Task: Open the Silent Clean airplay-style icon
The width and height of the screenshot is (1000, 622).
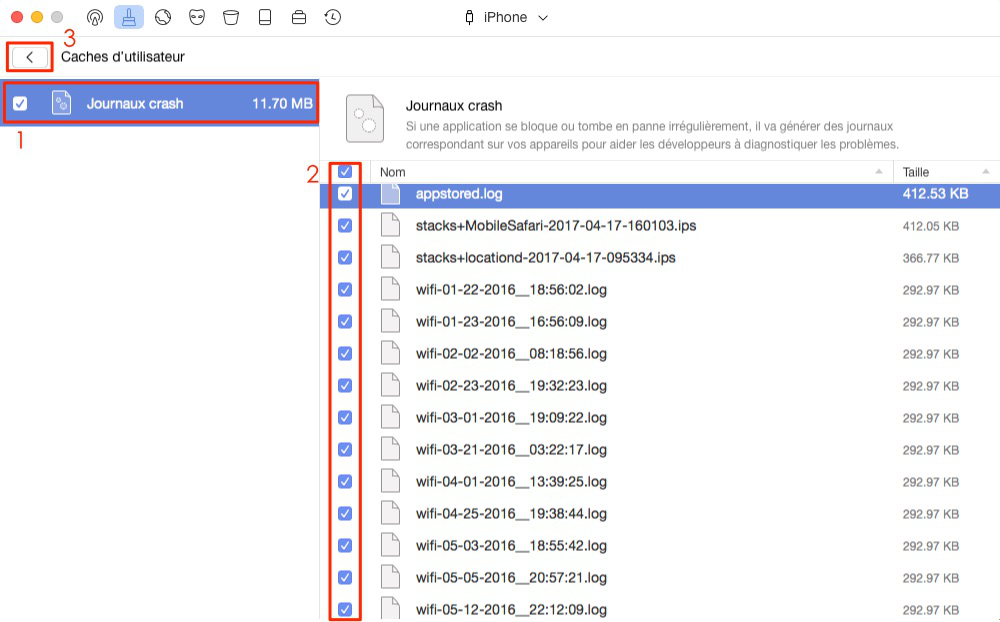Action: tap(95, 17)
